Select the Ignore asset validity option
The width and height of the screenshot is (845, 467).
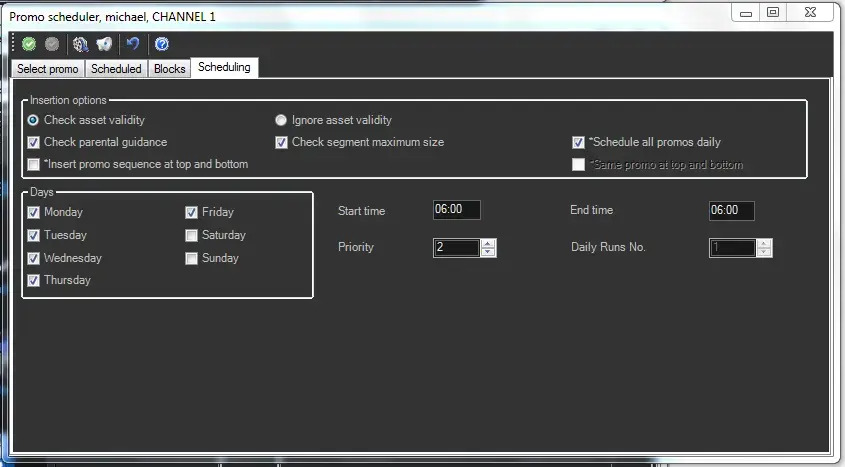pyautogui.click(x=282, y=120)
